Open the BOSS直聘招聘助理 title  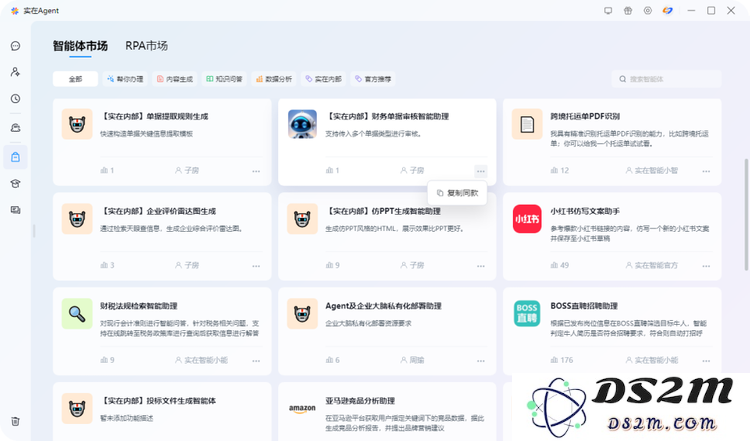click(x=584, y=306)
